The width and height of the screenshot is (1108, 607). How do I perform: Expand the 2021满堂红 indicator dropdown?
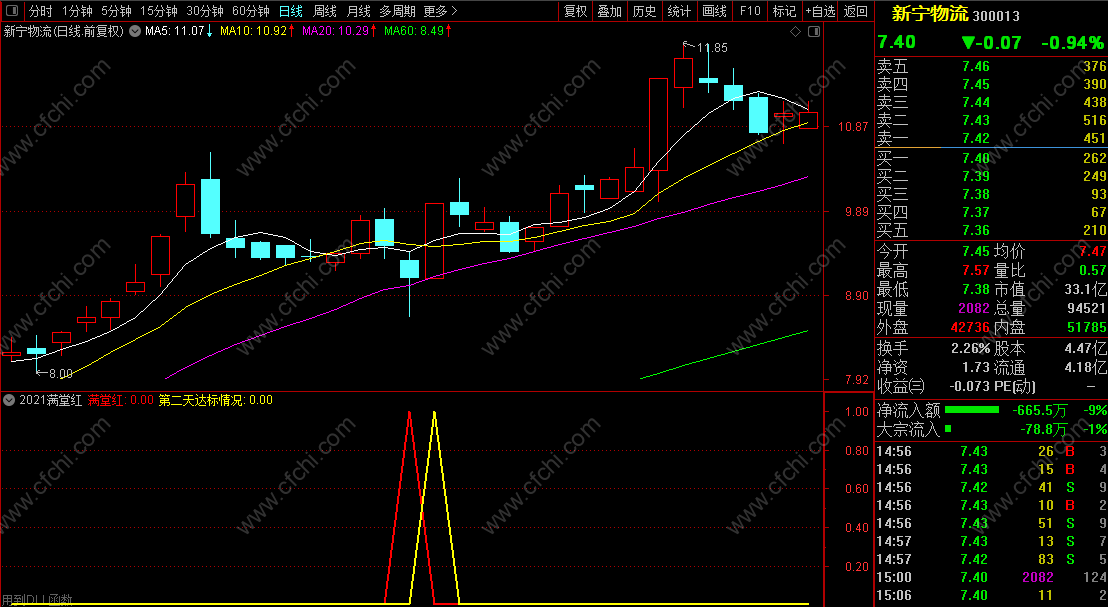click(x=9, y=400)
